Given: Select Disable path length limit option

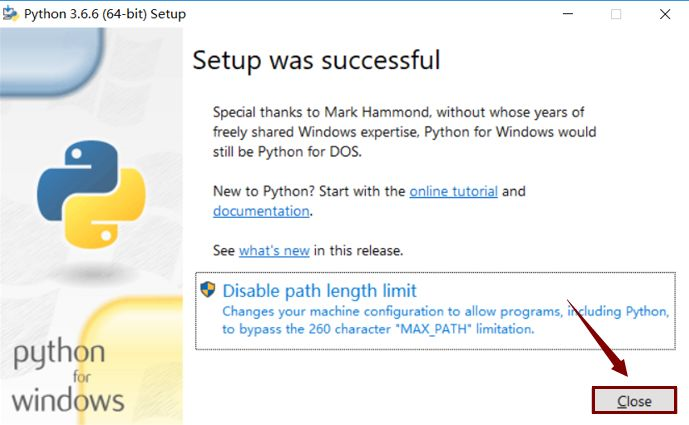Looking at the screenshot, I should pyautogui.click(x=435, y=311).
